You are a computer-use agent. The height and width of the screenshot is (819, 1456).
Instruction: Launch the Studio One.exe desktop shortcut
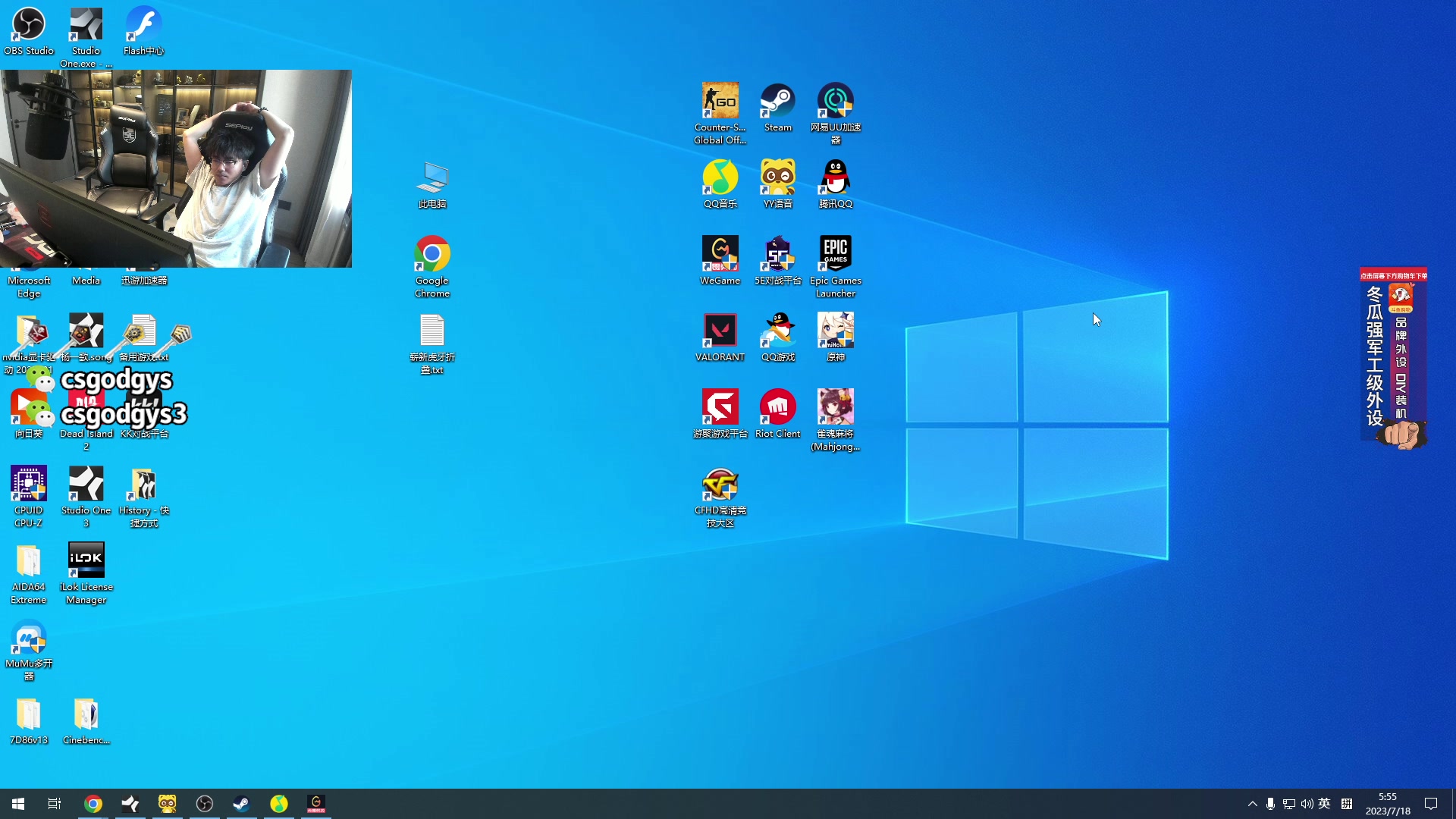[x=86, y=37]
